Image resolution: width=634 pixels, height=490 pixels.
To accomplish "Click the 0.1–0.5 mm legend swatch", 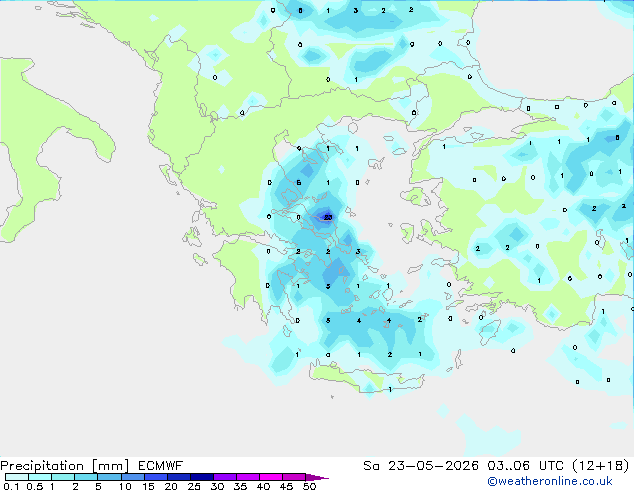I will (x=17, y=477).
